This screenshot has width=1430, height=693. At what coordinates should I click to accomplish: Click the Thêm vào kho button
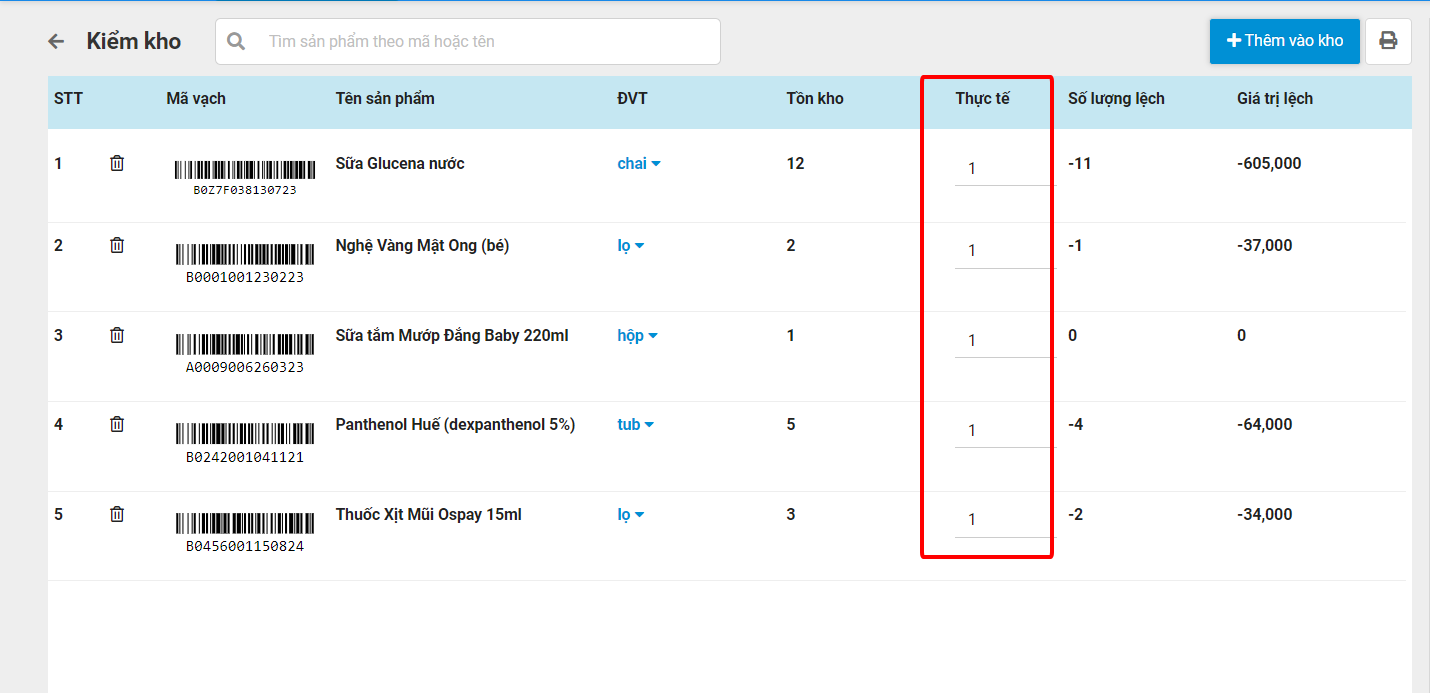pyautogui.click(x=1285, y=41)
